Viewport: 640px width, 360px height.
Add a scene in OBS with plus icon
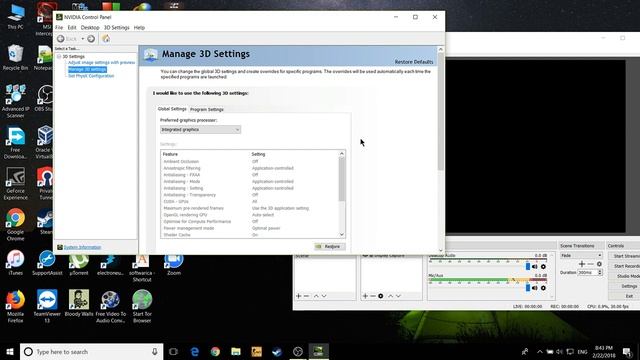click(299, 296)
